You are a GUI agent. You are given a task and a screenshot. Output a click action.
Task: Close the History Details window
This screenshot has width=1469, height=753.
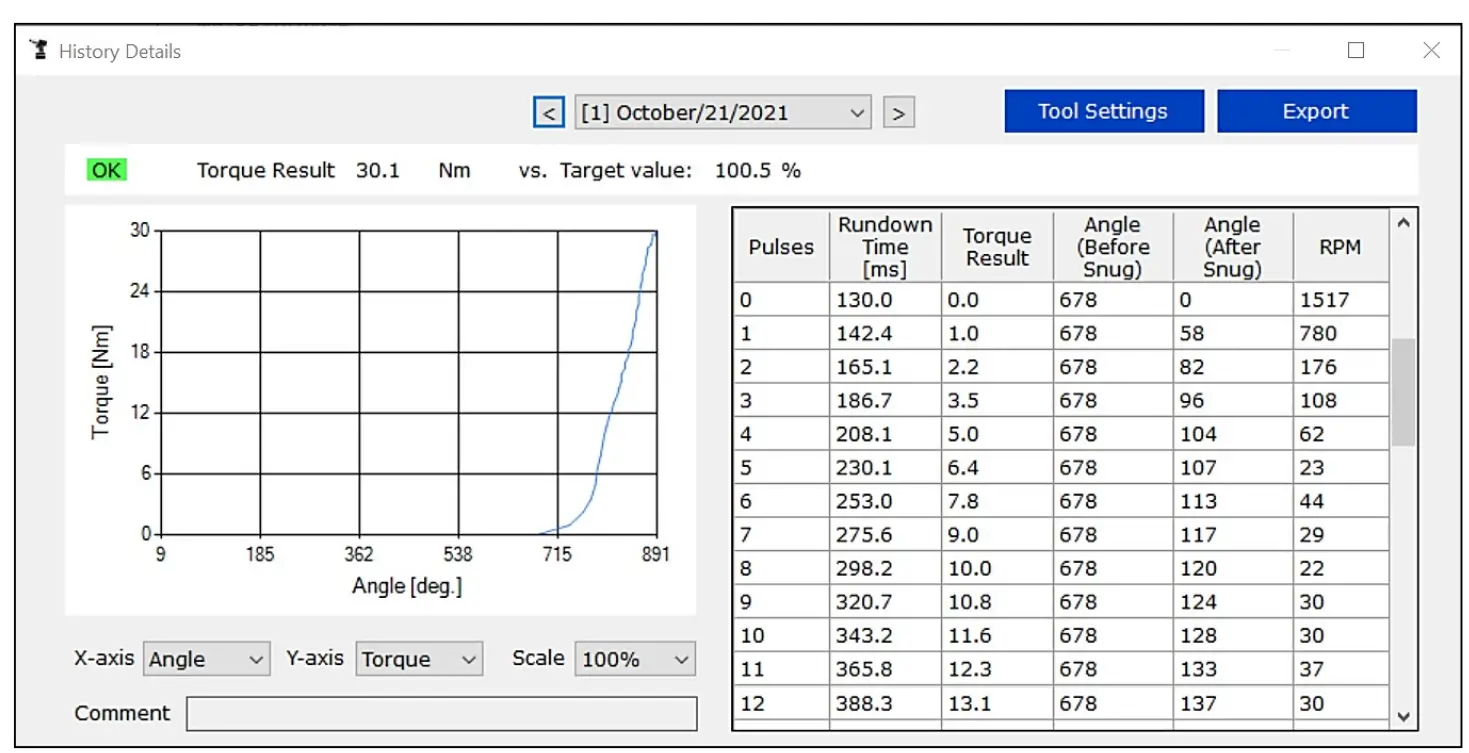tap(1431, 50)
